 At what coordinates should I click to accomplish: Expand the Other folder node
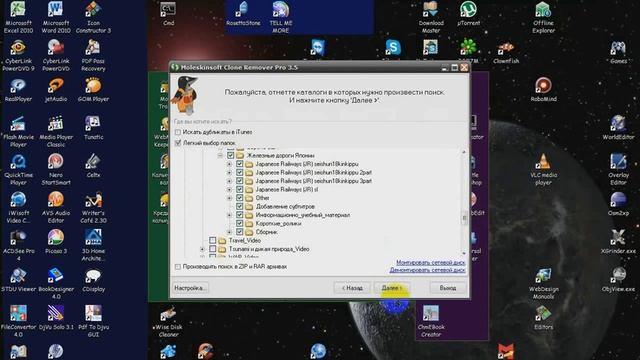(x=229, y=198)
